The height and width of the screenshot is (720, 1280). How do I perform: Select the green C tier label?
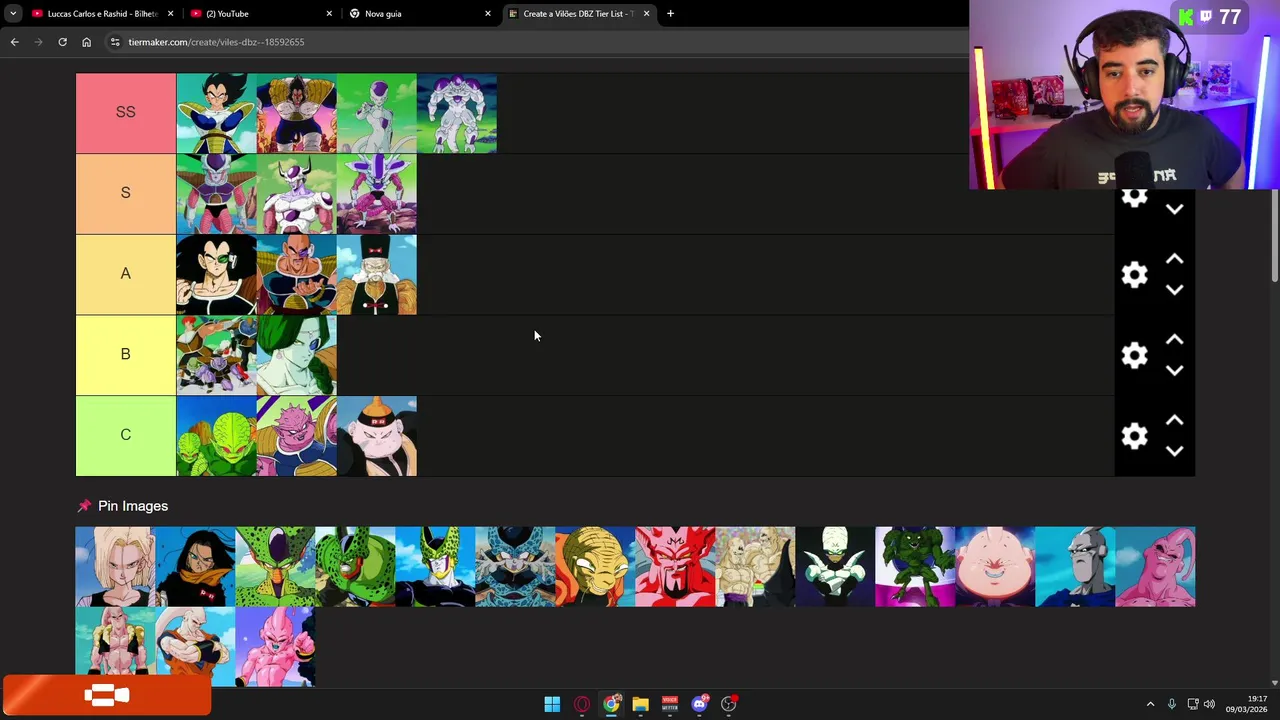126,435
